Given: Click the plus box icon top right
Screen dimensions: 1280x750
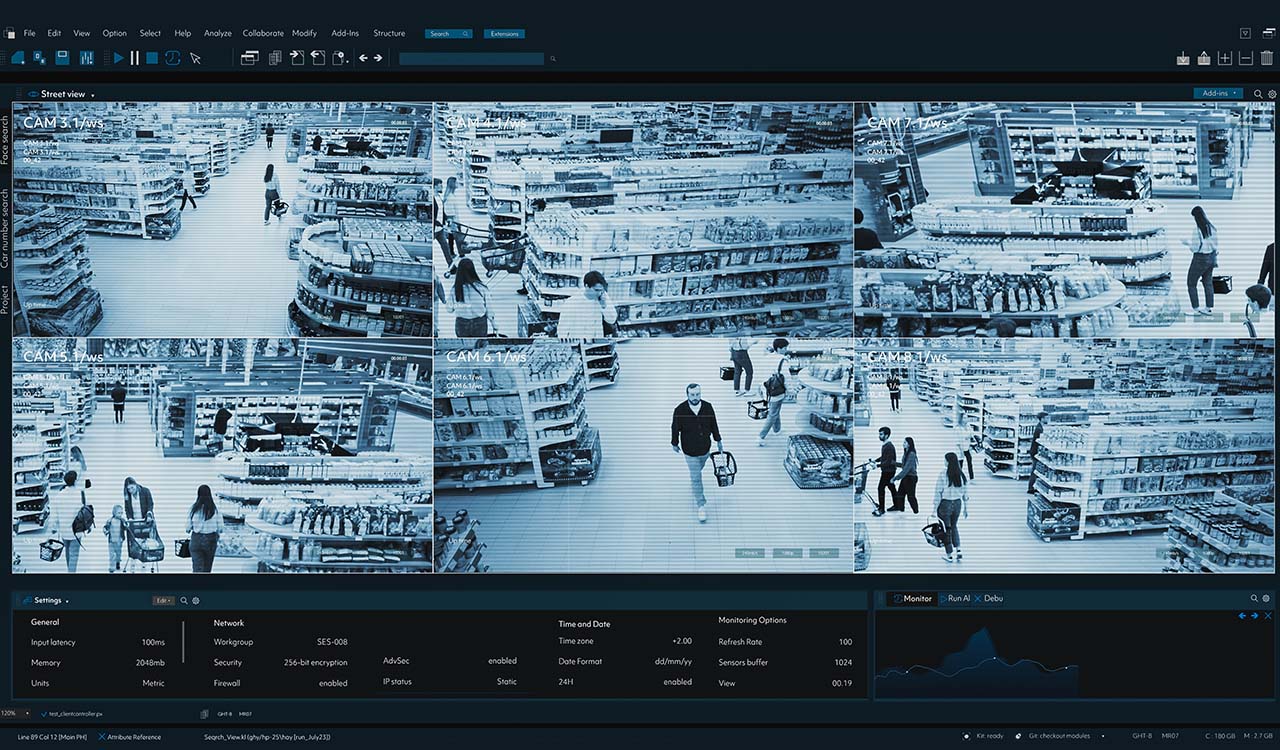Looking at the screenshot, I should click(x=1225, y=58).
